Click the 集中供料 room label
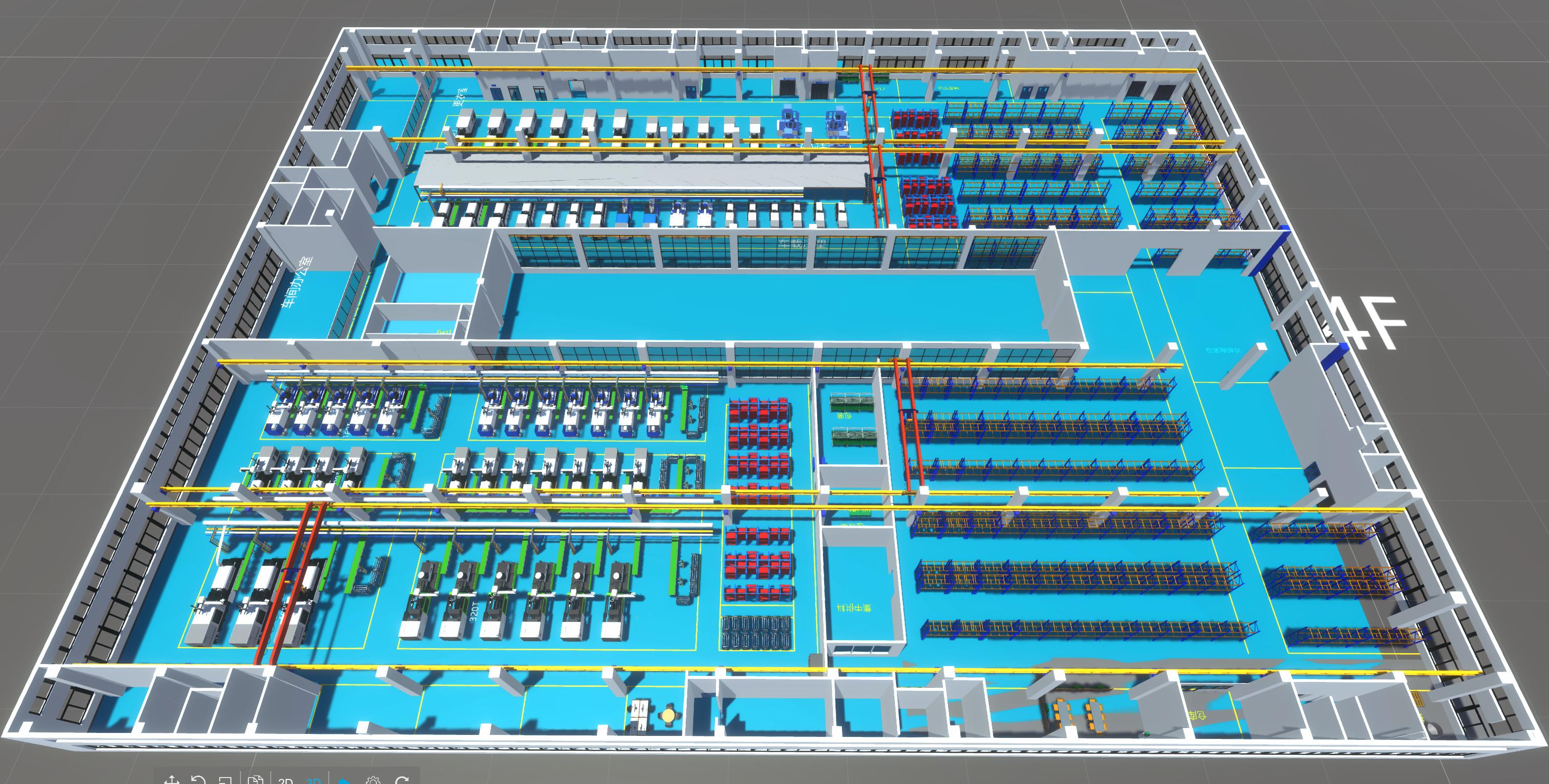The image size is (1549, 784). (x=854, y=608)
